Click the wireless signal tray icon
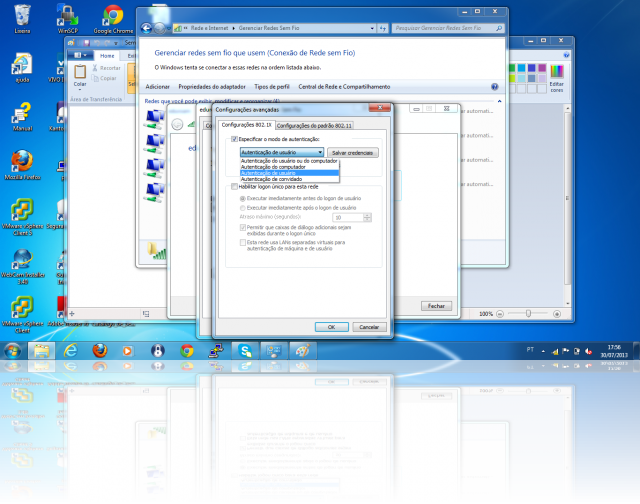Image resolution: width=640 pixels, height=504 pixels. tap(555, 351)
